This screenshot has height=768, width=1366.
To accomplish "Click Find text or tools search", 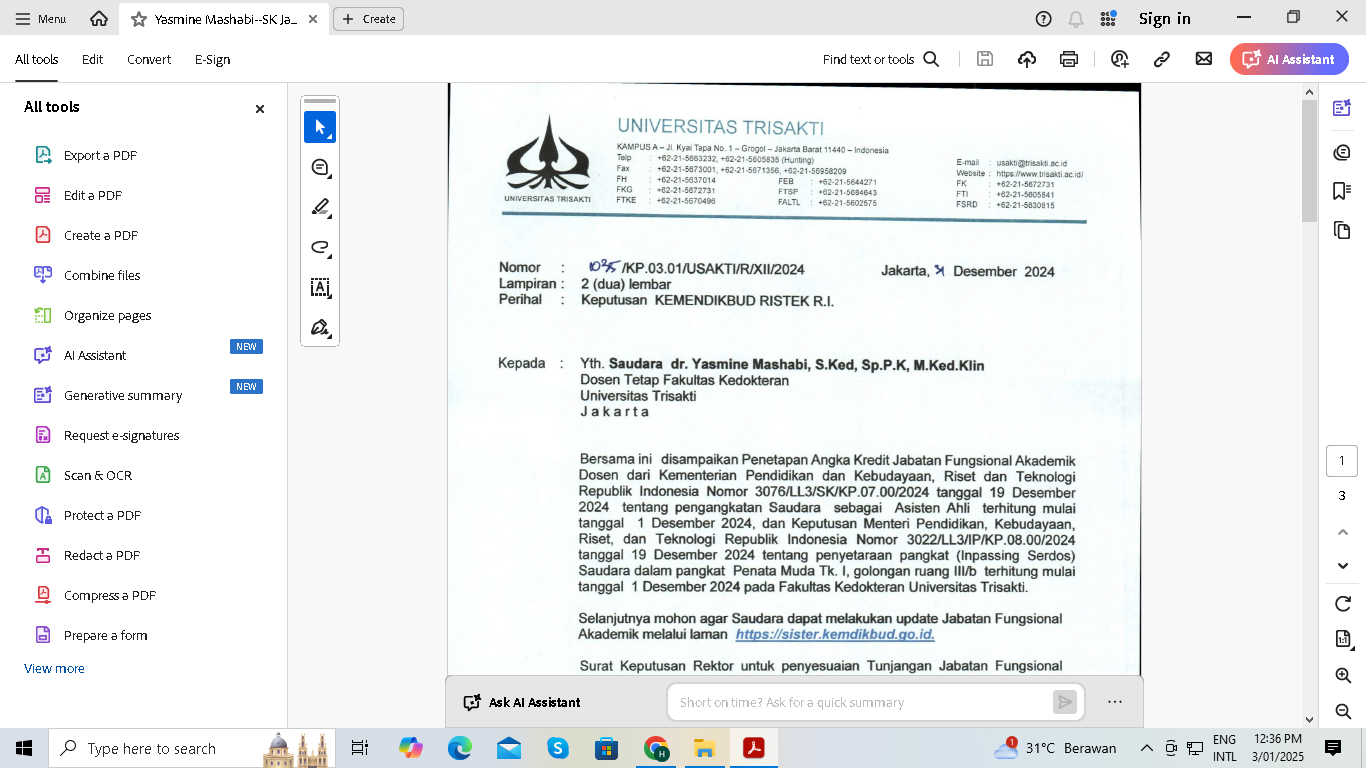I will [x=881, y=60].
